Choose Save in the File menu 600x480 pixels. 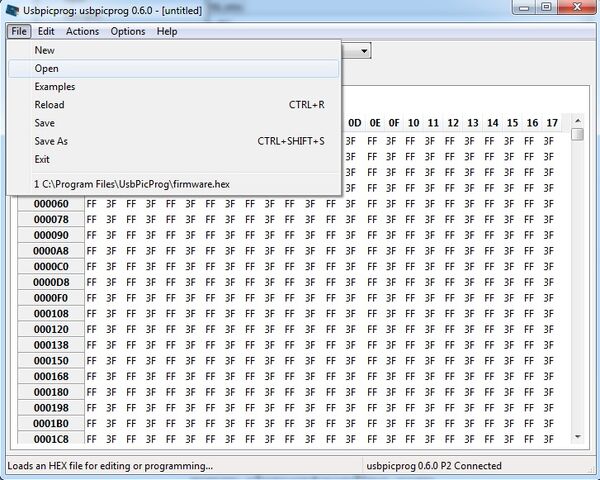tap(173, 123)
